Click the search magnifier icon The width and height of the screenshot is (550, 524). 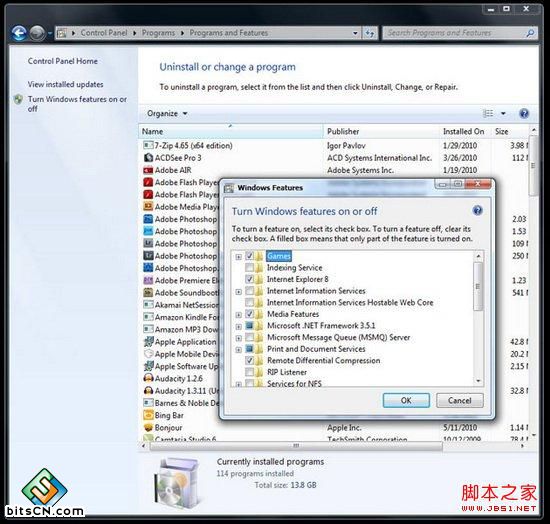pos(530,33)
